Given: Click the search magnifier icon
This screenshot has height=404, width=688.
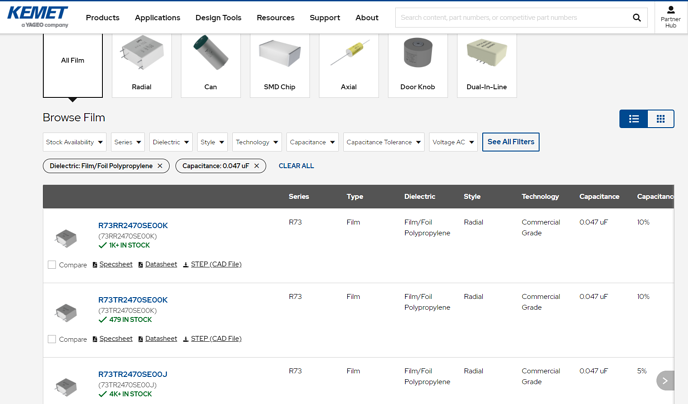Looking at the screenshot, I should [x=637, y=18].
